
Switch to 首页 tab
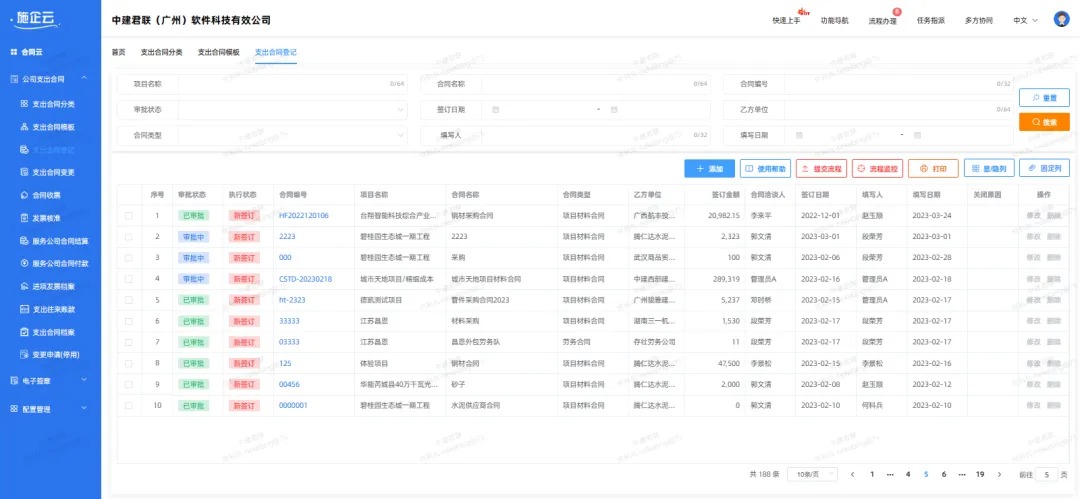click(x=118, y=52)
